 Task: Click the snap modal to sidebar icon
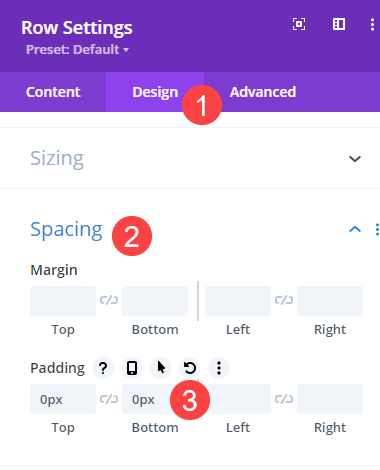[x=339, y=24]
